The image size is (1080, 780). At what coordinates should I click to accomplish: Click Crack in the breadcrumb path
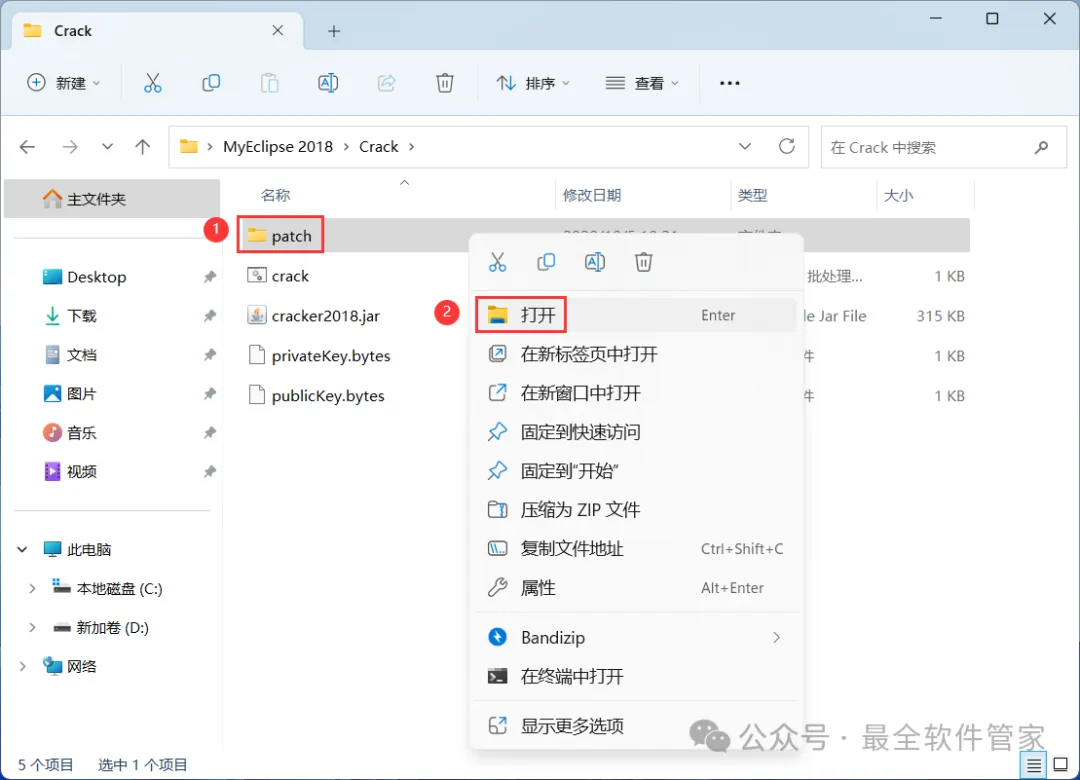[x=378, y=147]
